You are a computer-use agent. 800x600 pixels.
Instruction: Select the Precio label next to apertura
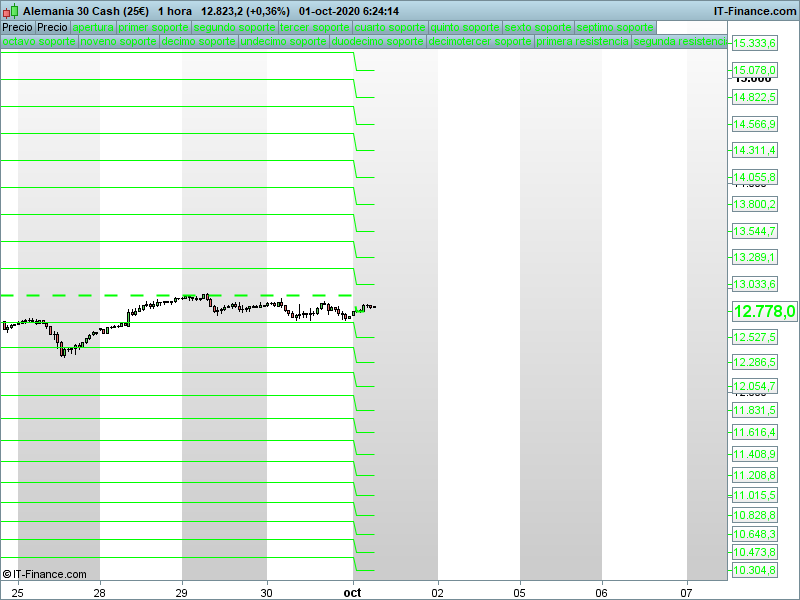[52, 28]
